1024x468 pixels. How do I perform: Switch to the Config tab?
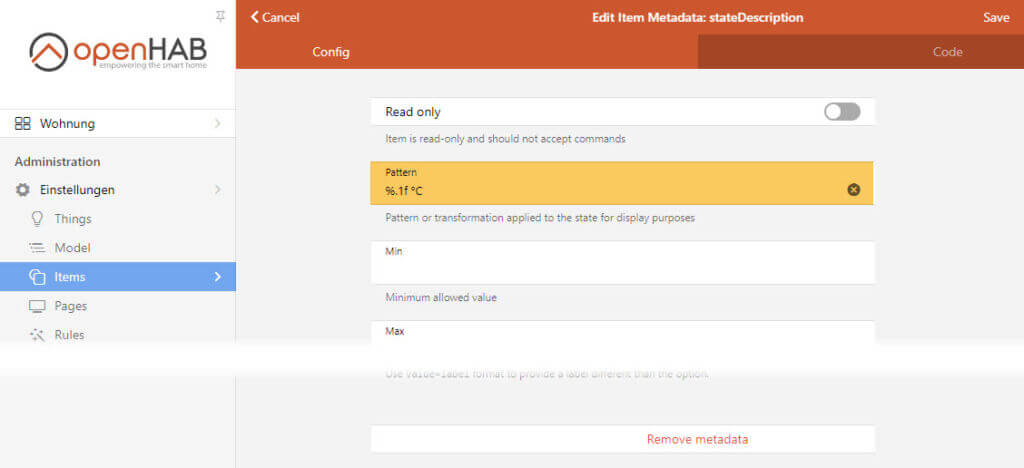click(331, 52)
